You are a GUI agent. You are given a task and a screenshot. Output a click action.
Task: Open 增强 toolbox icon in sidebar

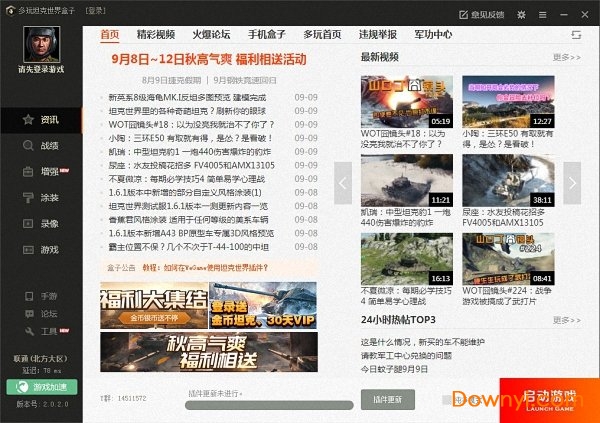coord(28,171)
